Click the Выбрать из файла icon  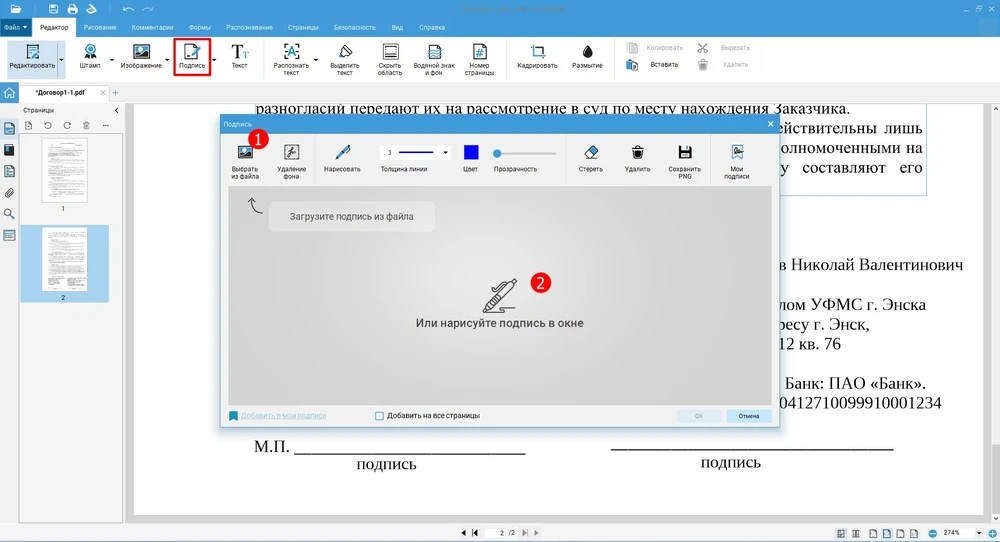tap(245, 153)
